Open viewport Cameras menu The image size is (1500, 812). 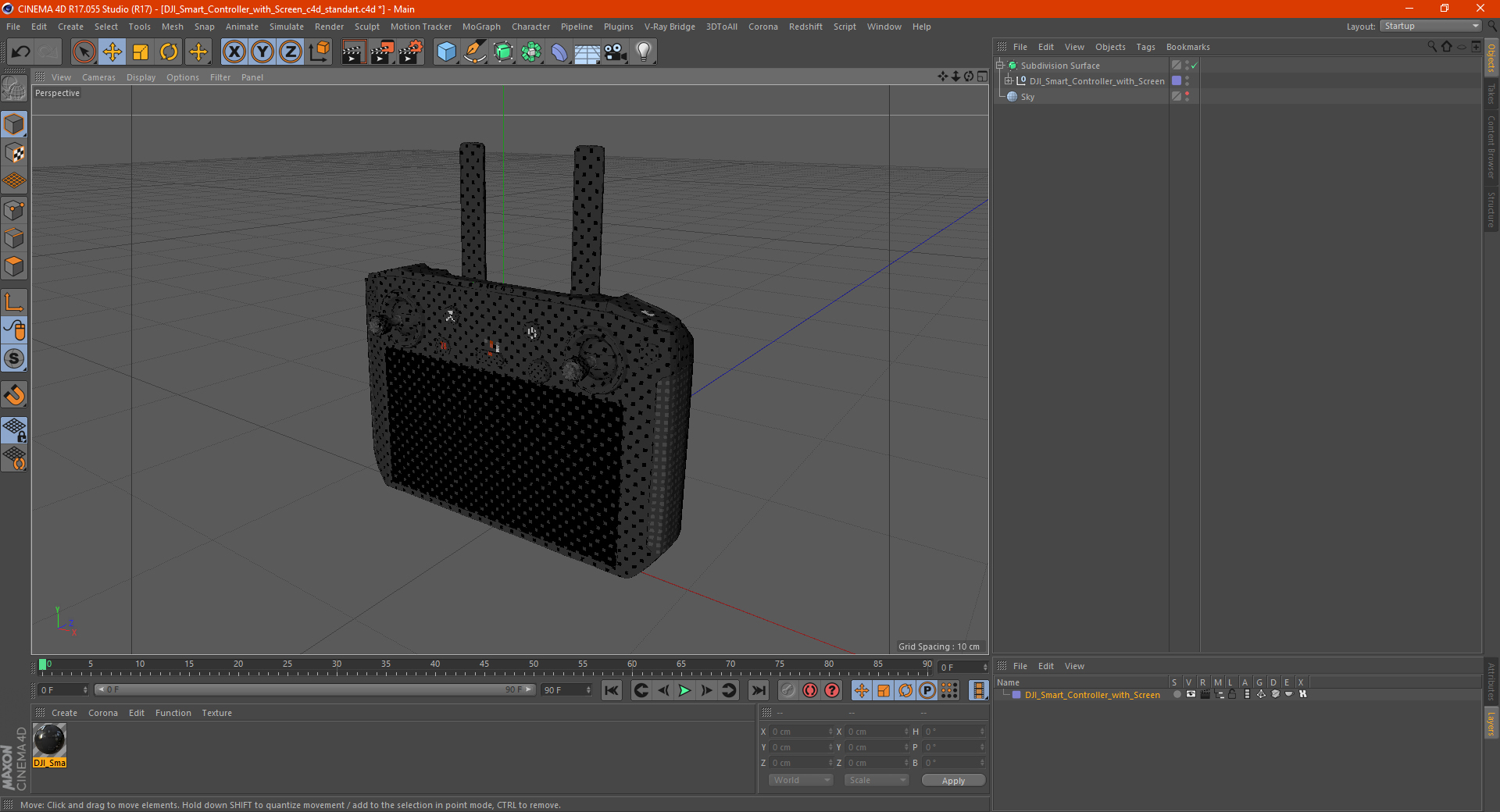[x=98, y=77]
